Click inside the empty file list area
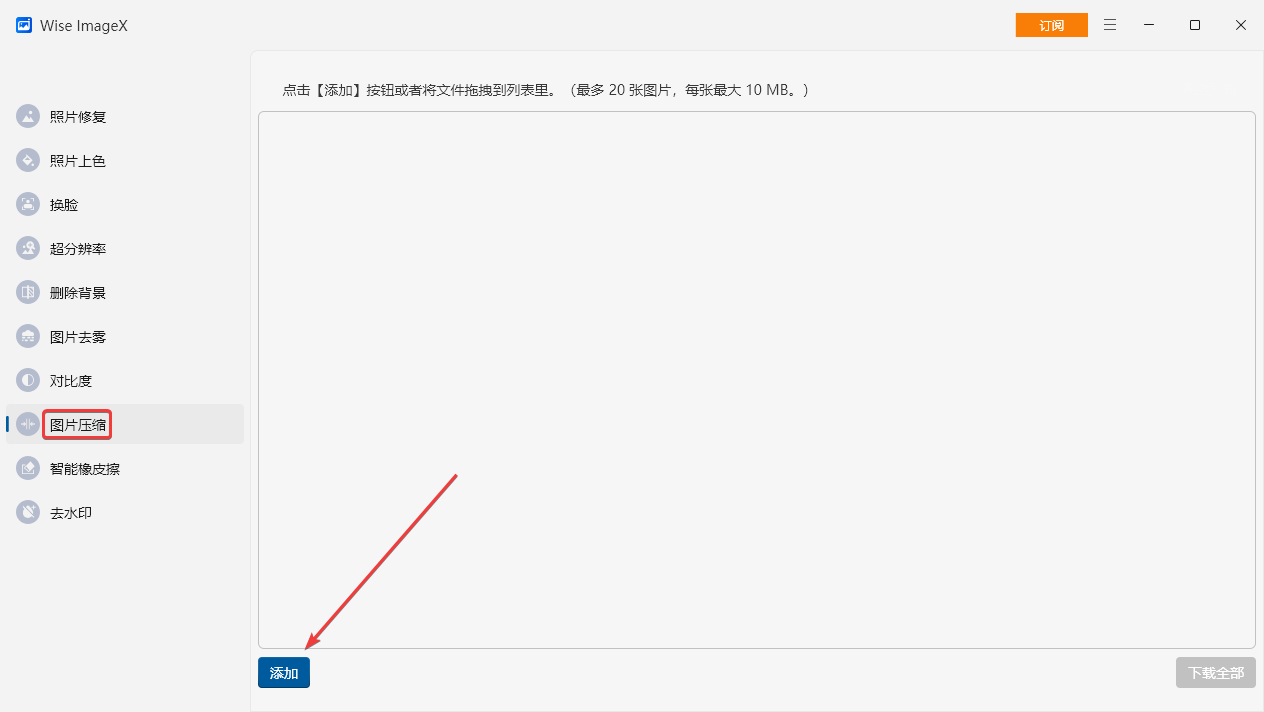The image size is (1264, 712). [x=756, y=380]
